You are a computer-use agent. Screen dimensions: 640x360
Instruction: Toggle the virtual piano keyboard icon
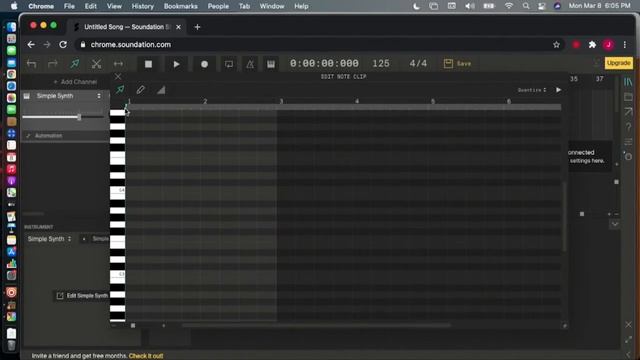[271, 64]
